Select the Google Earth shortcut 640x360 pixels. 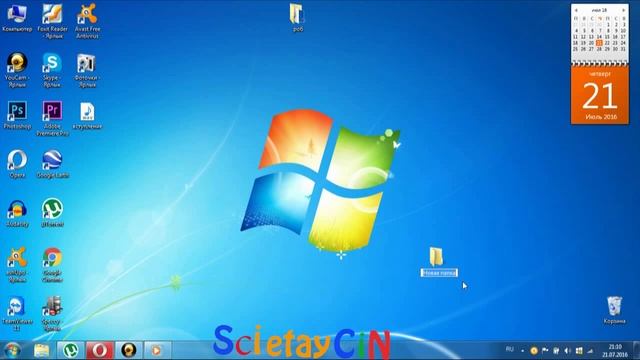tap(52, 164)
